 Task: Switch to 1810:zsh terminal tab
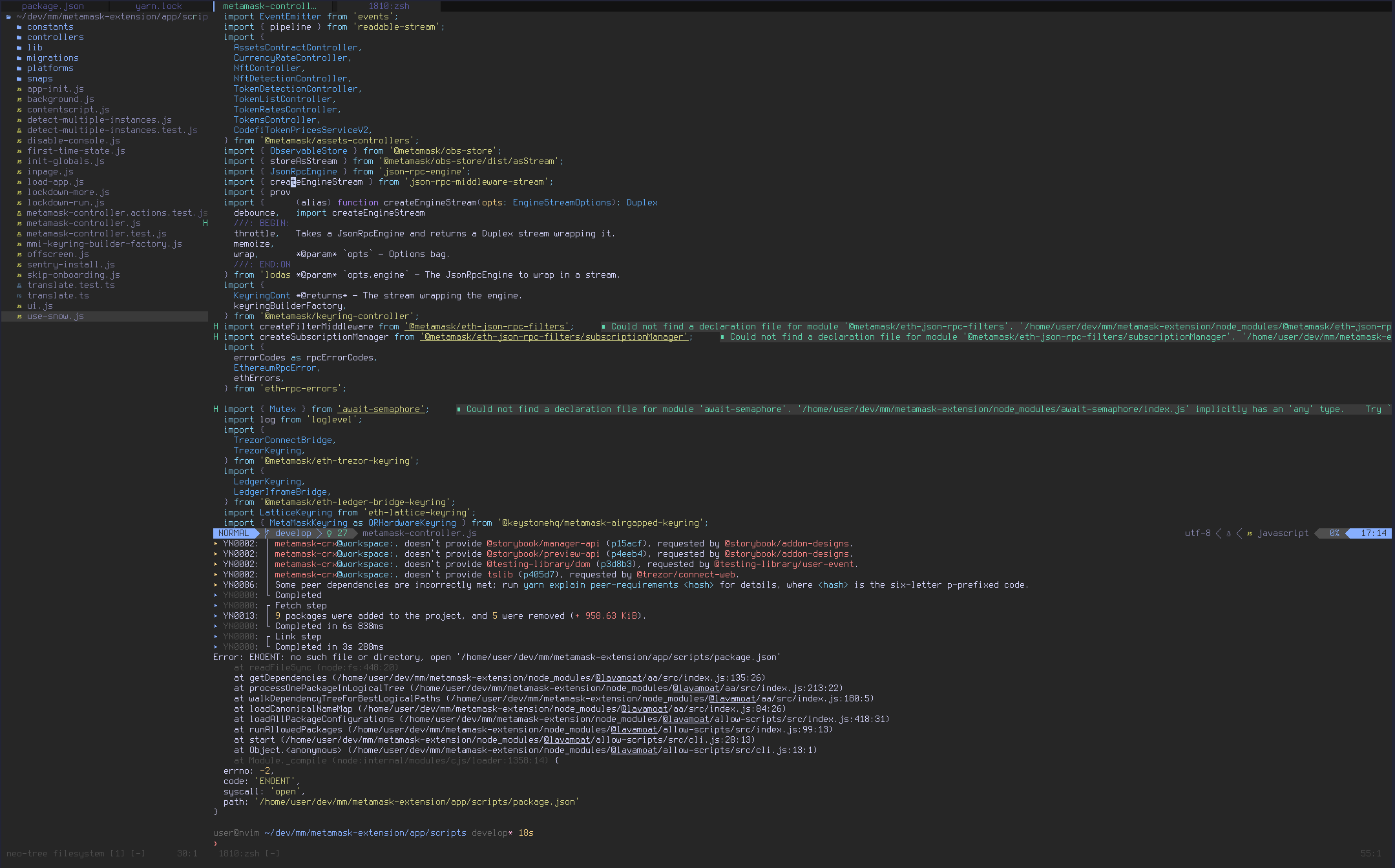click(388, 6)
